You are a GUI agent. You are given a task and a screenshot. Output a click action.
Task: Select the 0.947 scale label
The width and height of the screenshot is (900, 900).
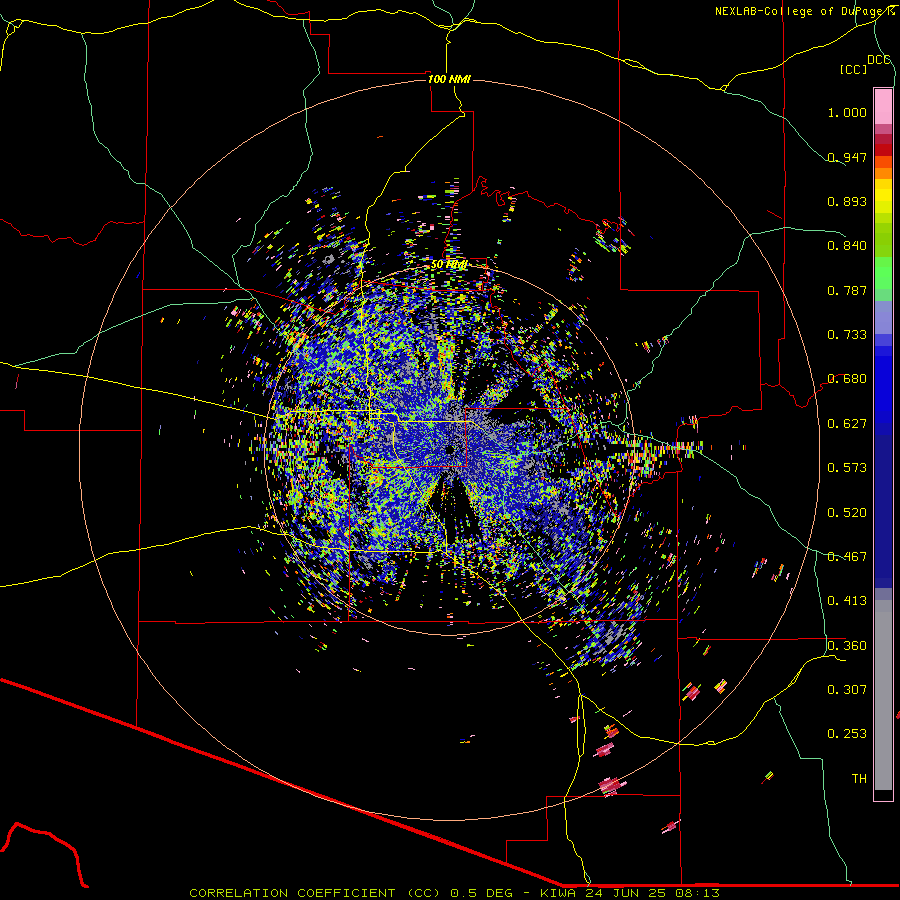pyautogui.click(x=847, y=157)
